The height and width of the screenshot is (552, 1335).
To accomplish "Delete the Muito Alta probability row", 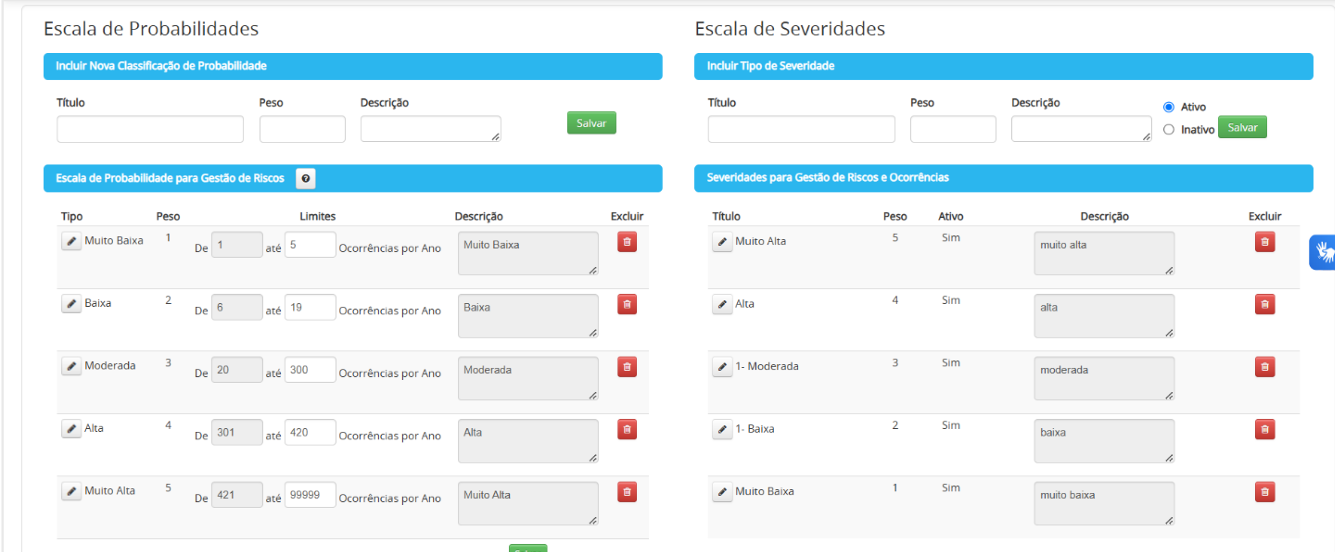I will point(627,491).
